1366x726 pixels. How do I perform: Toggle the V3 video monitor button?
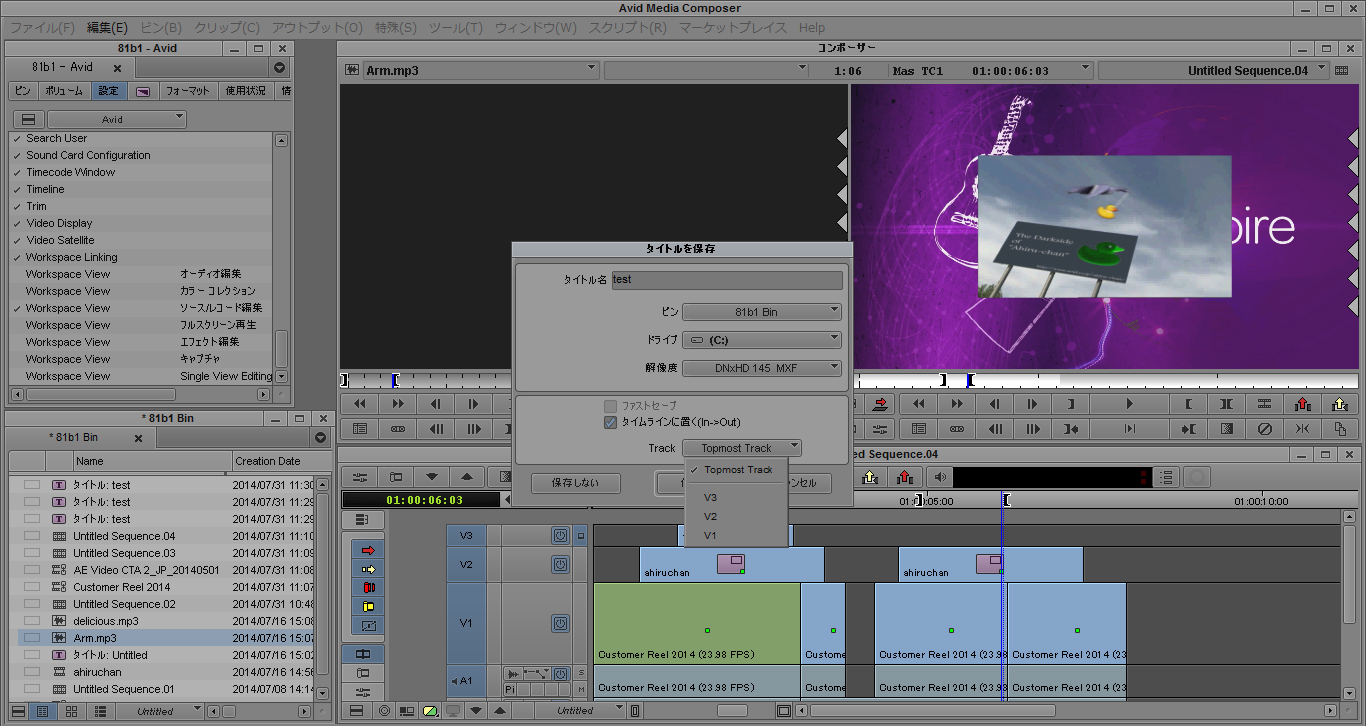pyautogui.click(x=581, y=536)
